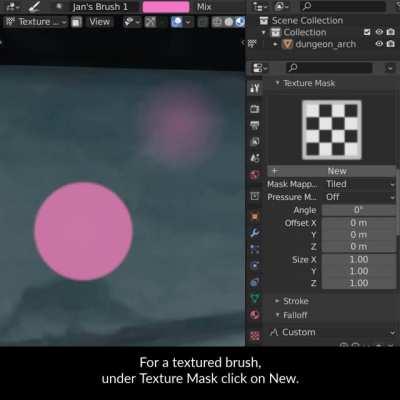Toggle the viewport gizmos button
Screen dimensions: 400x400
coord(150,22)
